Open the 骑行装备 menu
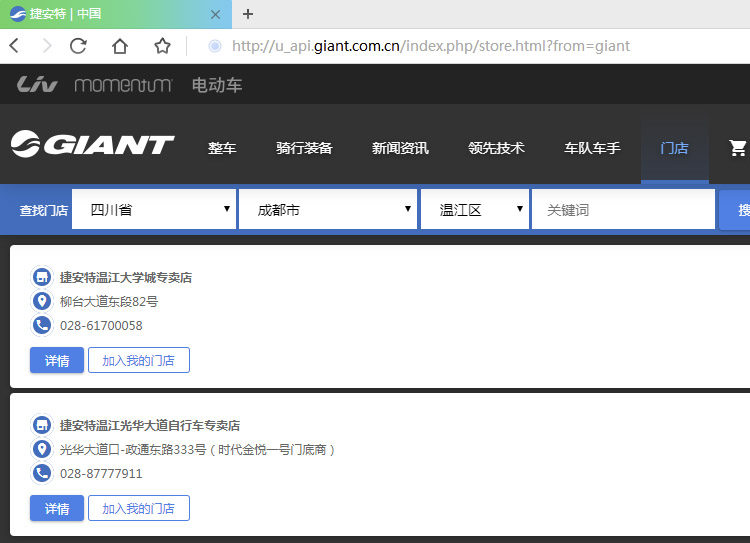This screenshot has width=750, height=543. tap(304, 148)
